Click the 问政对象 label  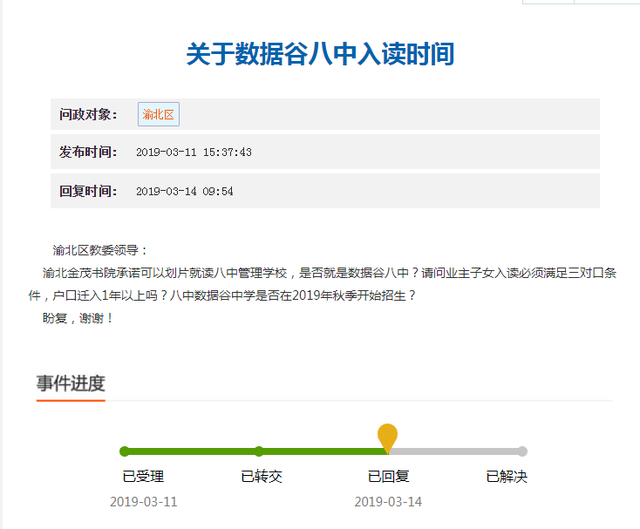pyautogui.click(x=88, y=114)
